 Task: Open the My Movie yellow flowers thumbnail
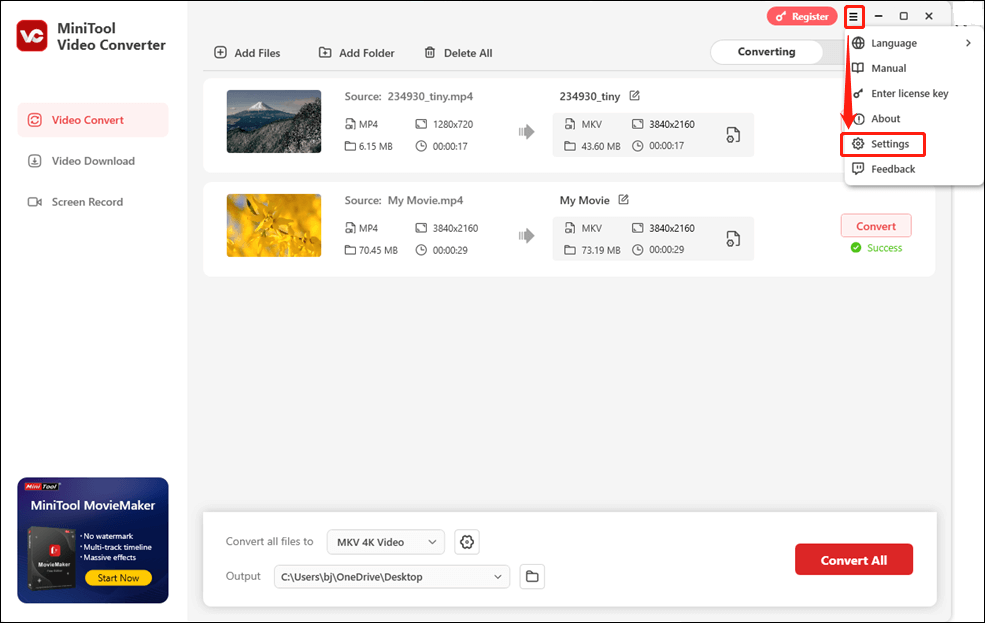coord(274,225)
